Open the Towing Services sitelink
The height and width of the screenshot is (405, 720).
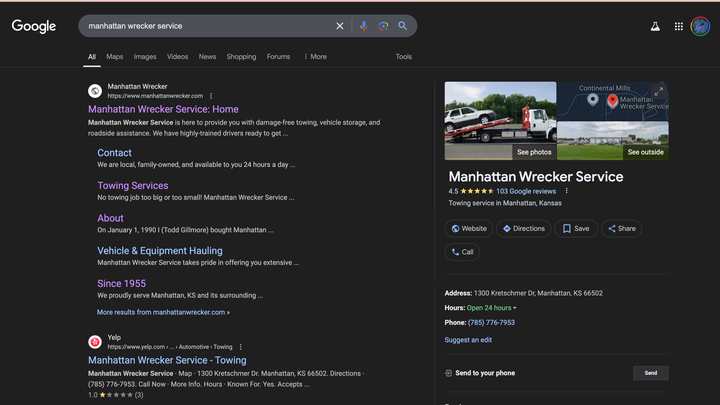(133, 186)
